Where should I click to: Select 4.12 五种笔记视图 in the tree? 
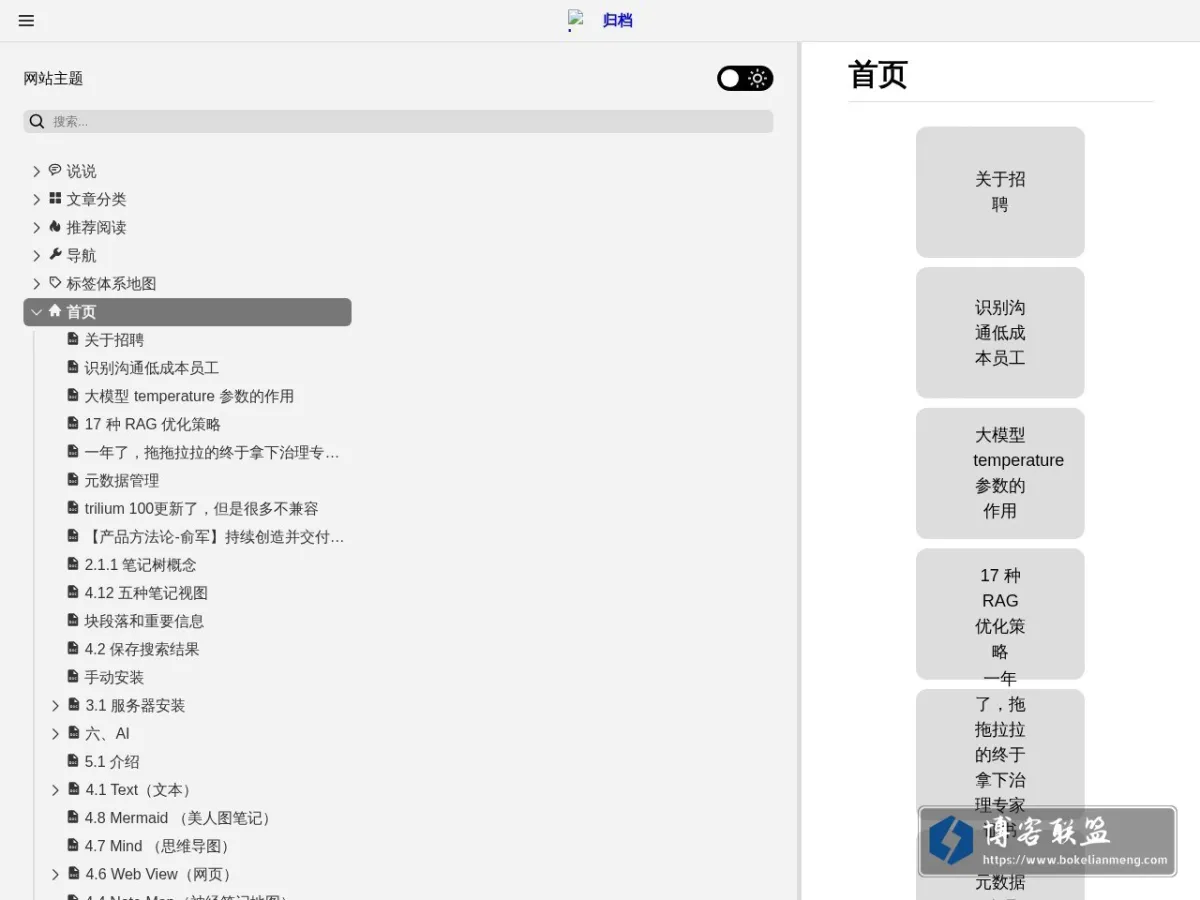click(x=147, y=593)
